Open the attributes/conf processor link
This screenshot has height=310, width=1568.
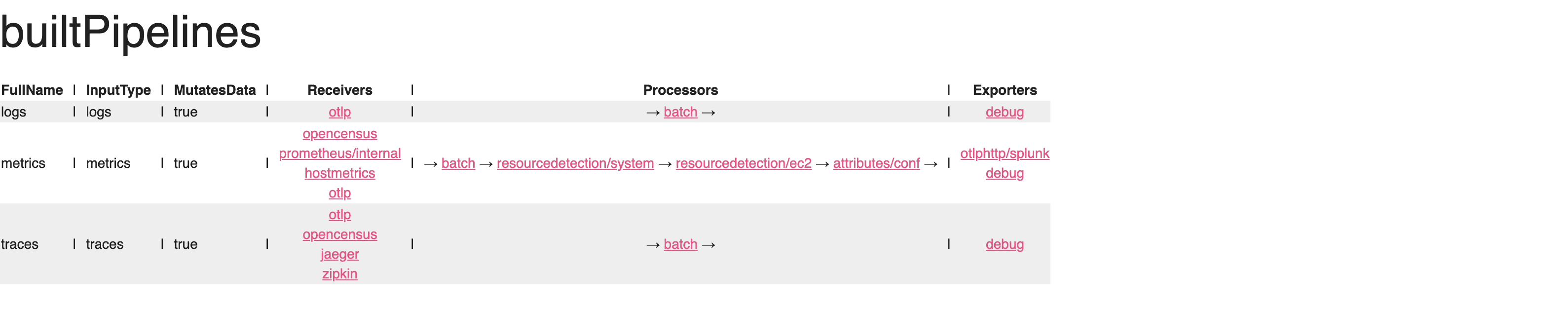click(877, 163)
